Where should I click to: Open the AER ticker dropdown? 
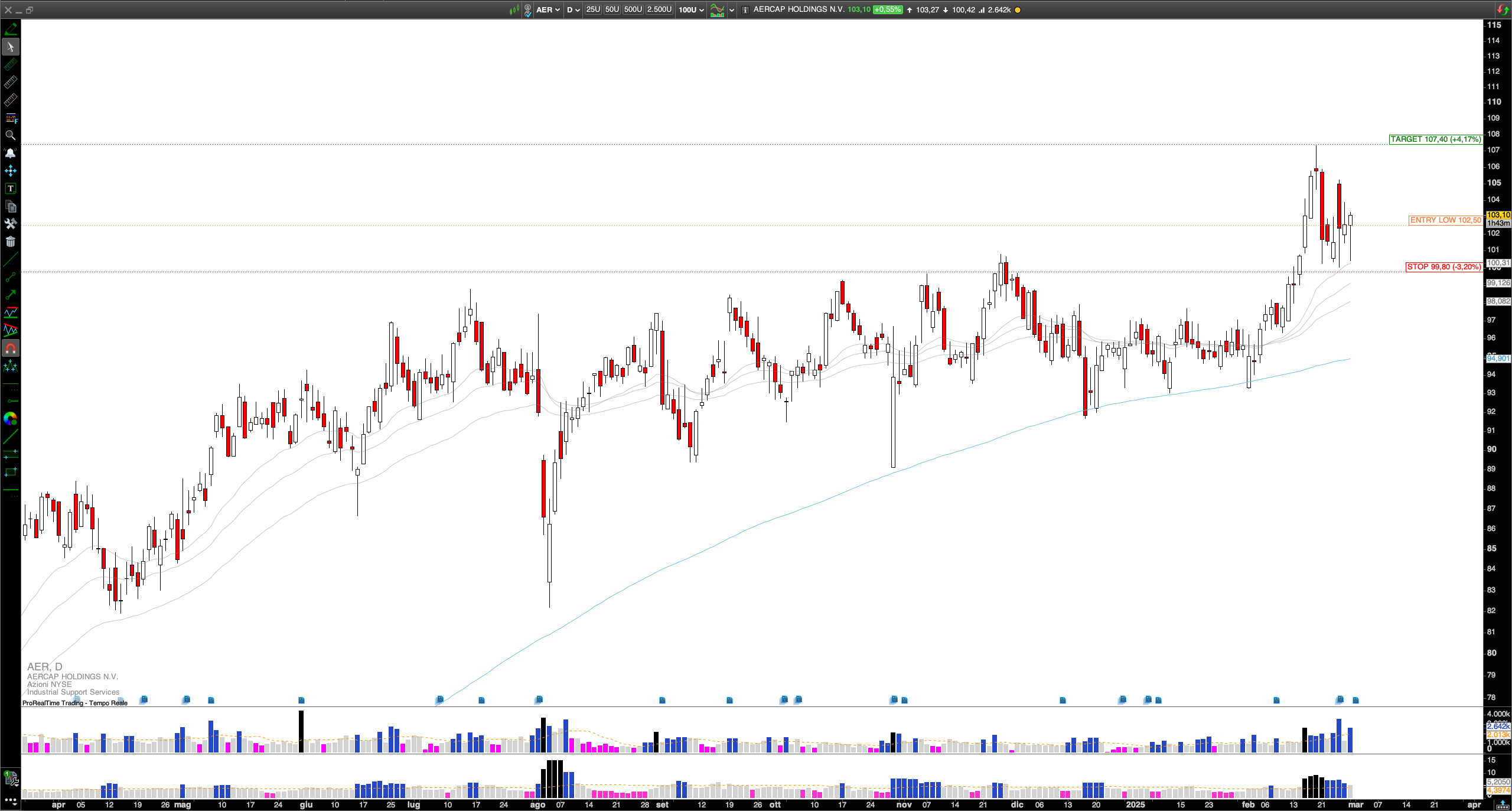[x=548, y=9]
